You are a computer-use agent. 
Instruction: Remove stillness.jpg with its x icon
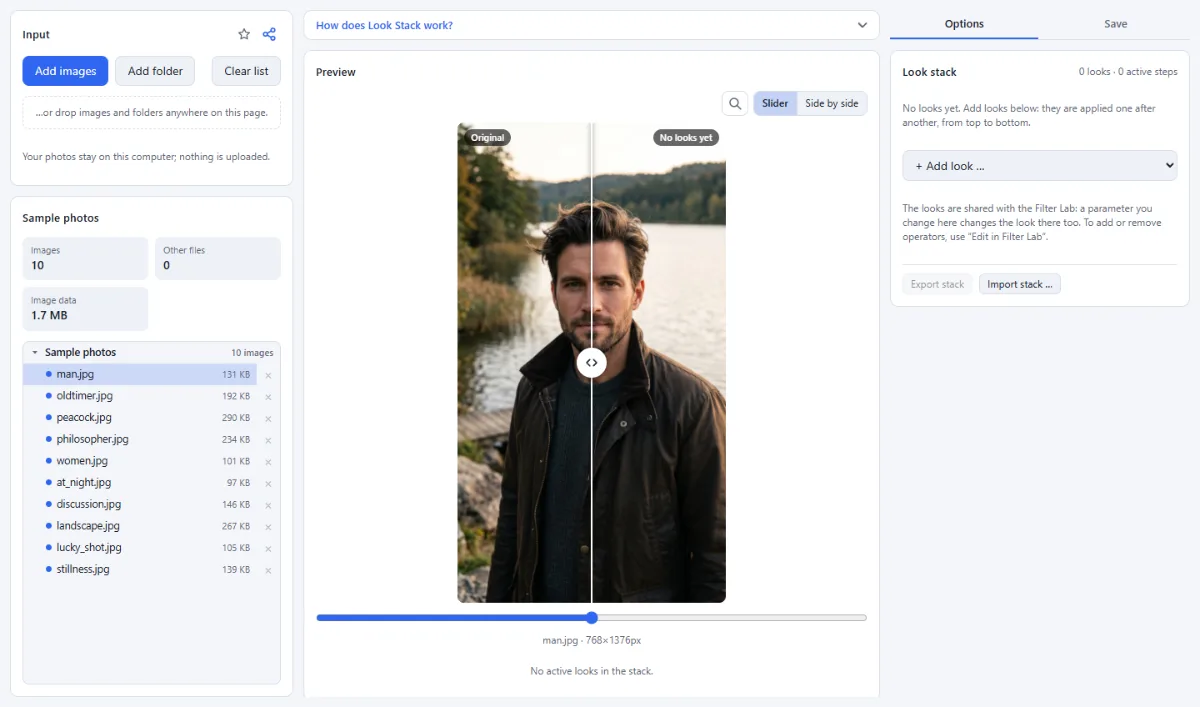268,570
